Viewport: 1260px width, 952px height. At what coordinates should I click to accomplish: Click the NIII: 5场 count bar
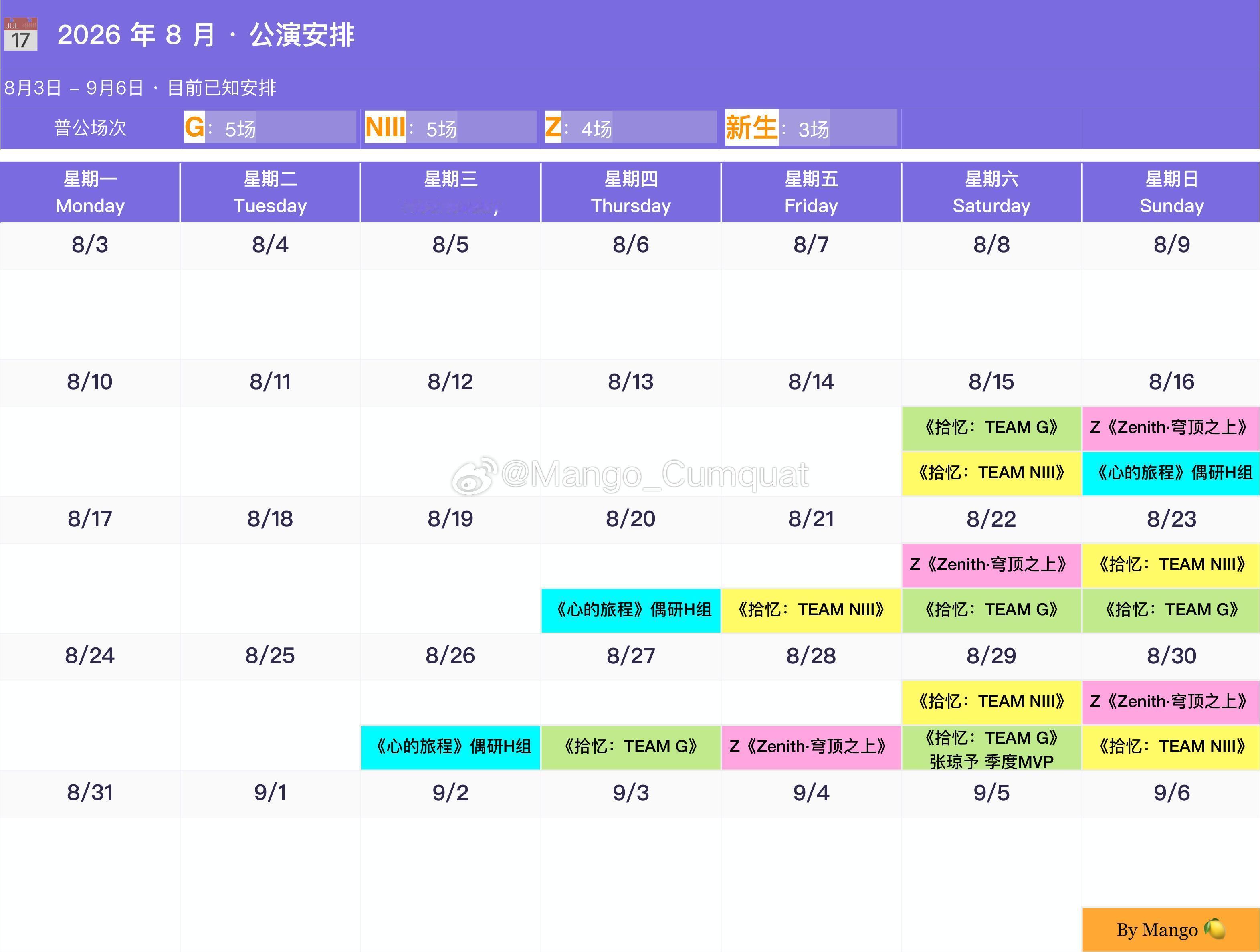450,127
